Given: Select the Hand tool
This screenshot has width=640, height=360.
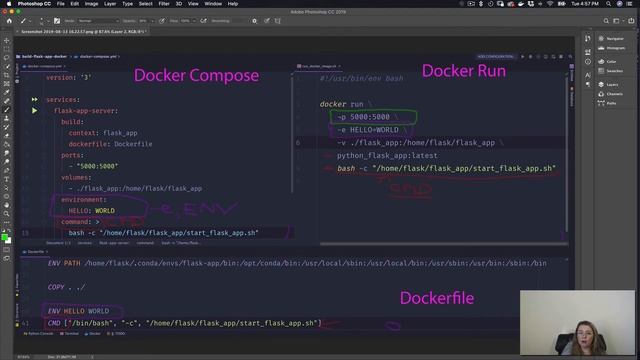Looking at the screenshot, I should pos(7,205).
